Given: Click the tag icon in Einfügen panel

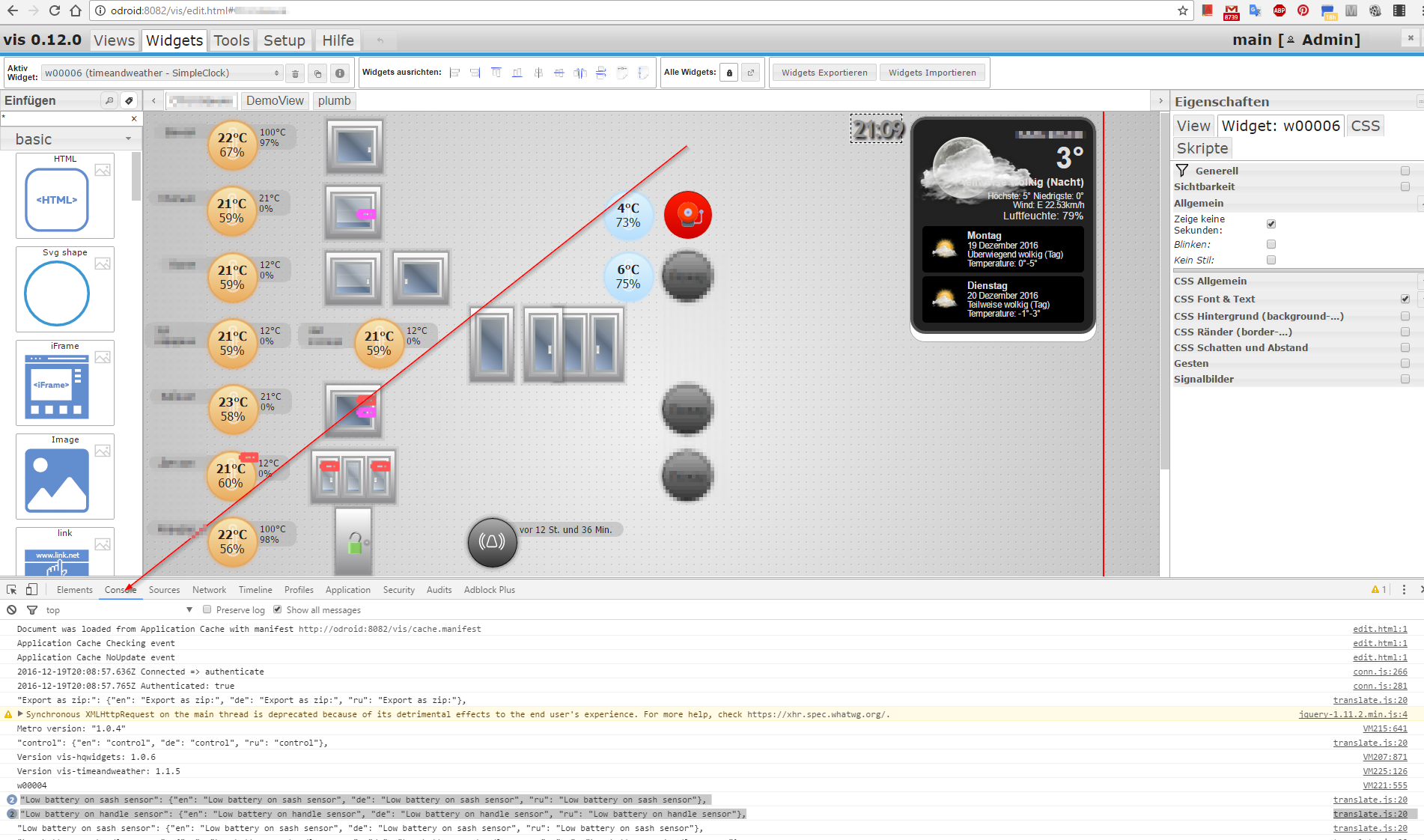Looking at the screenshot, I should click(x=129, y=100).
